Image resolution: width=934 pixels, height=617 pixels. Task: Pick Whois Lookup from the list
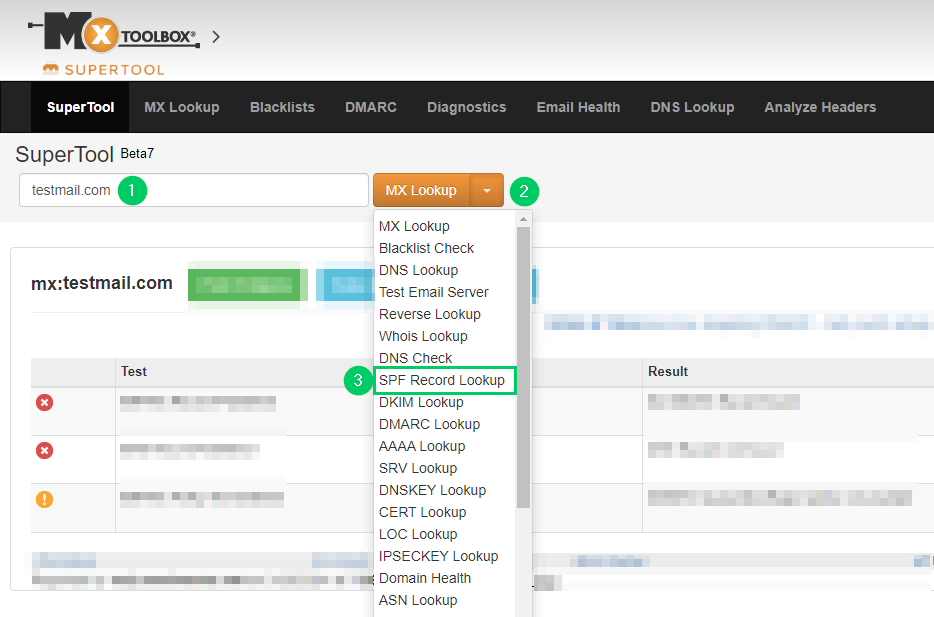pos(423,336)
